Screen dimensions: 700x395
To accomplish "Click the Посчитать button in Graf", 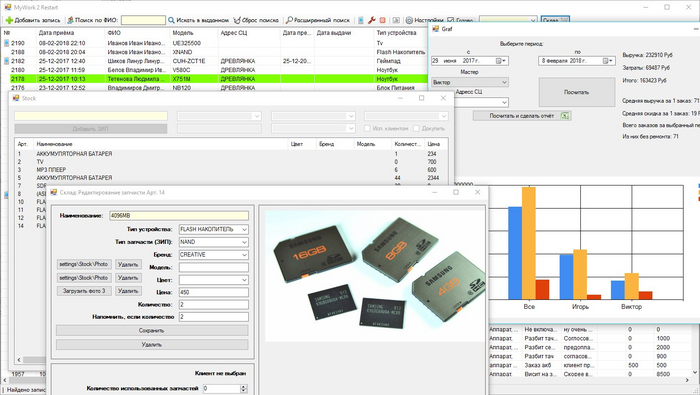I will 576,92.
